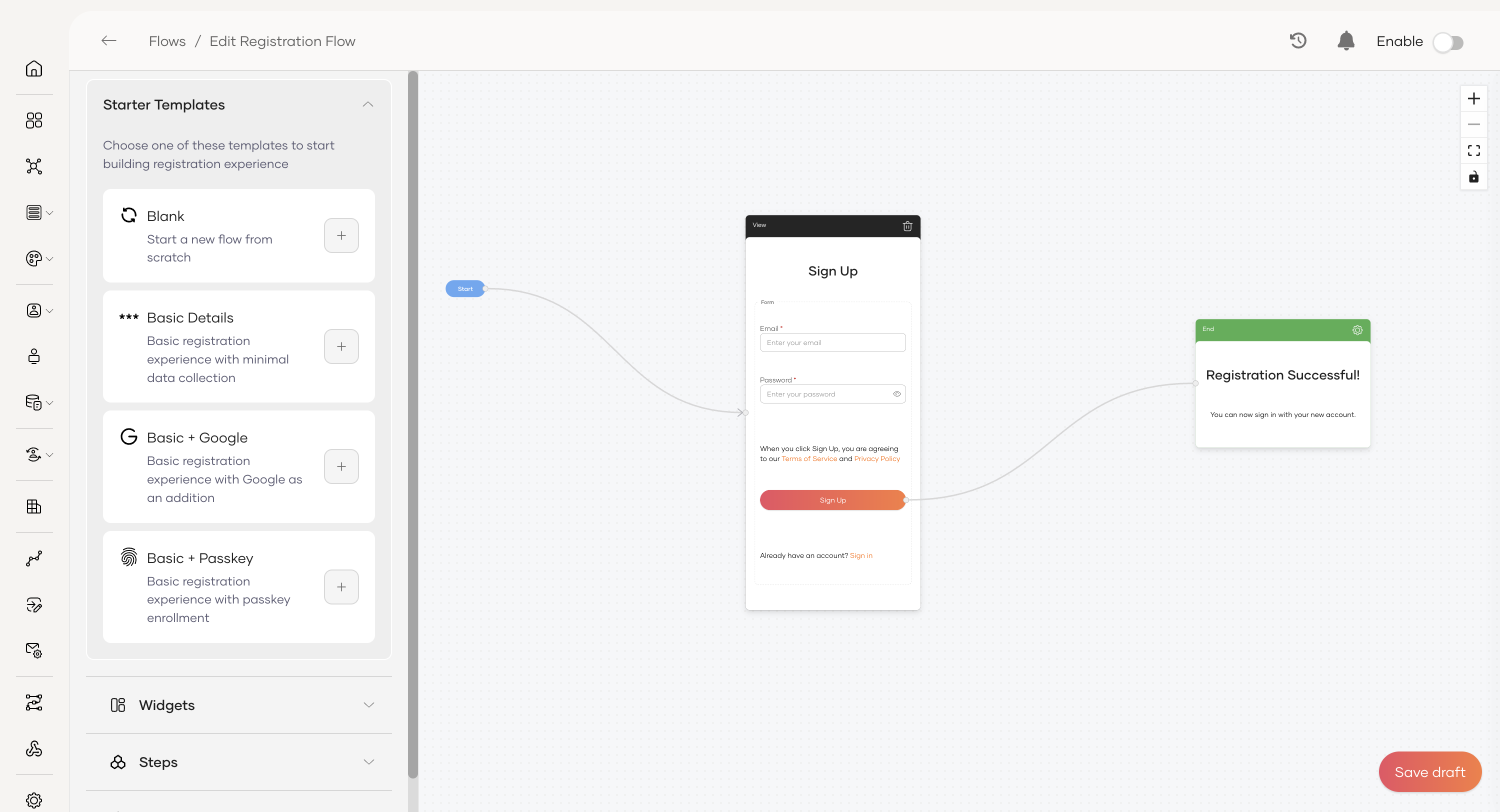
Task: Click the notifications bell icon
Action: point(1345,41)
